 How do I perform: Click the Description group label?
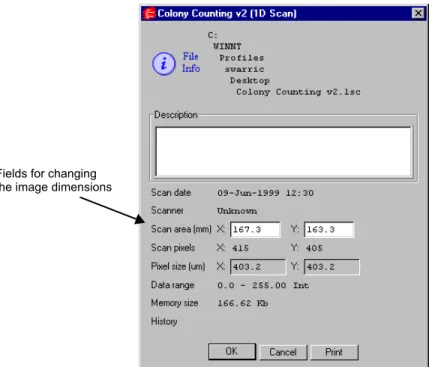176,115
